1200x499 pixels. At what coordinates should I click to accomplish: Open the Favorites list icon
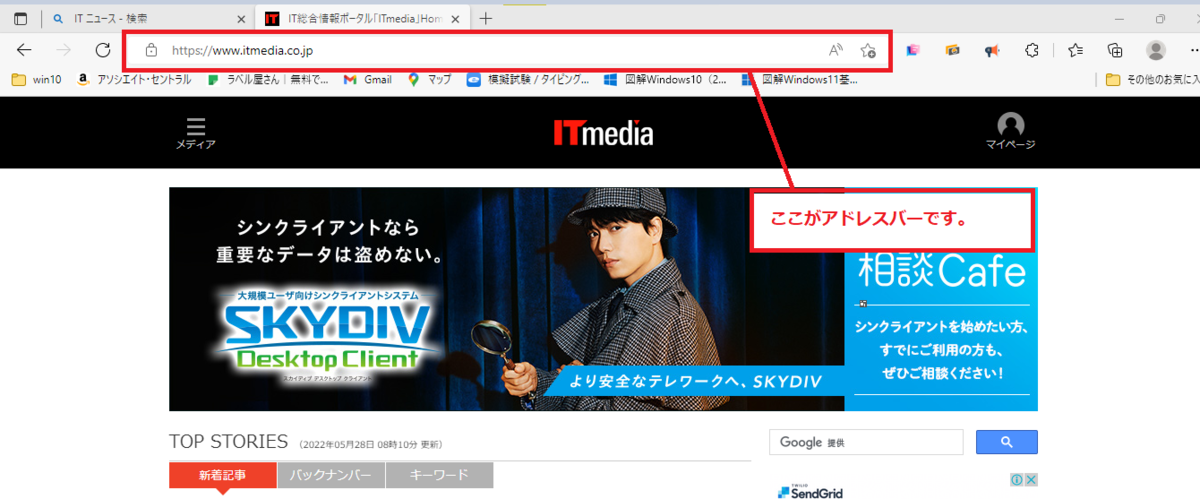point(1075,50)
